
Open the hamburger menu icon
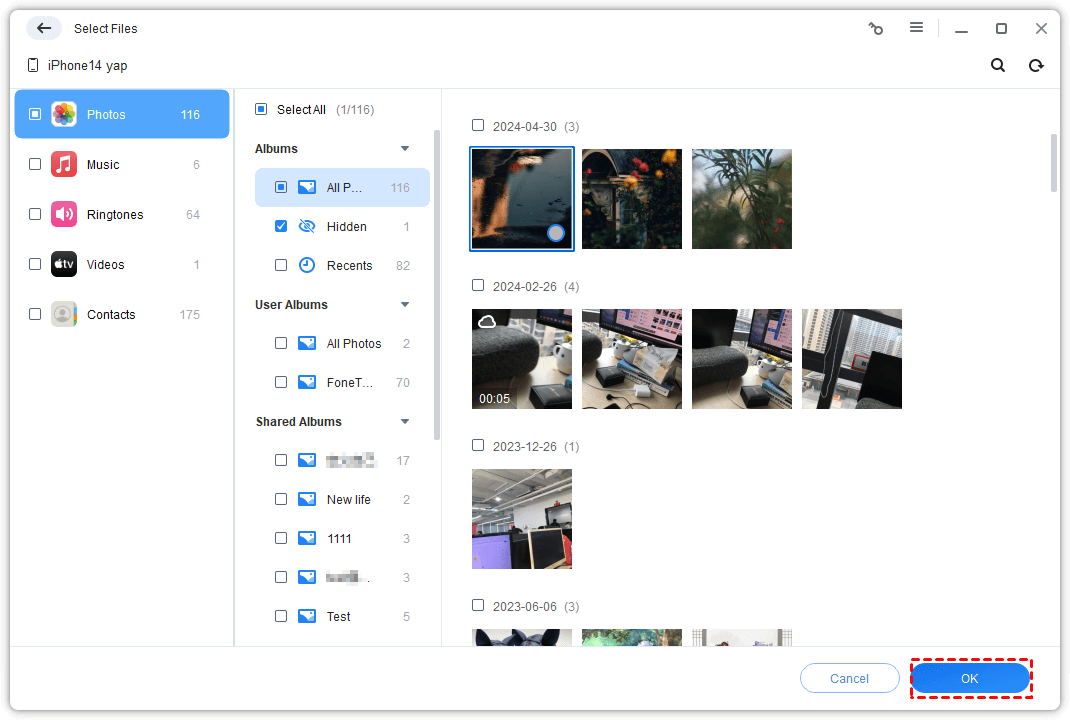(916, 27)
